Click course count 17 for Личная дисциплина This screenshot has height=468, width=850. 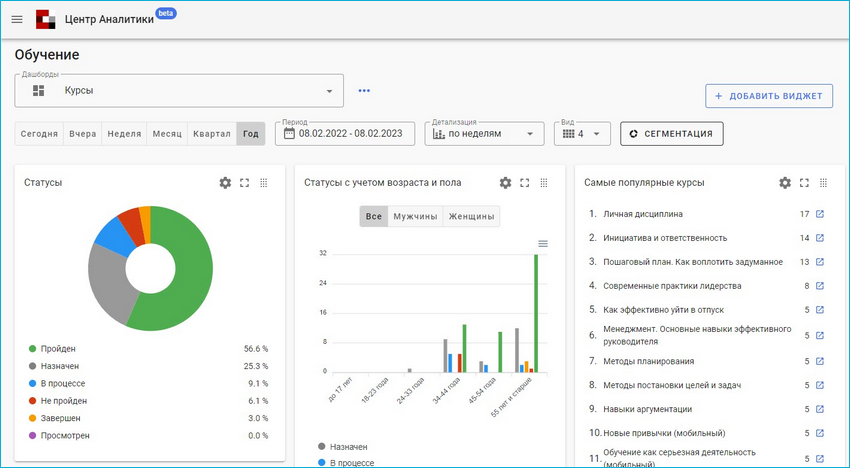pyautogui.click(x=804, y=214)
